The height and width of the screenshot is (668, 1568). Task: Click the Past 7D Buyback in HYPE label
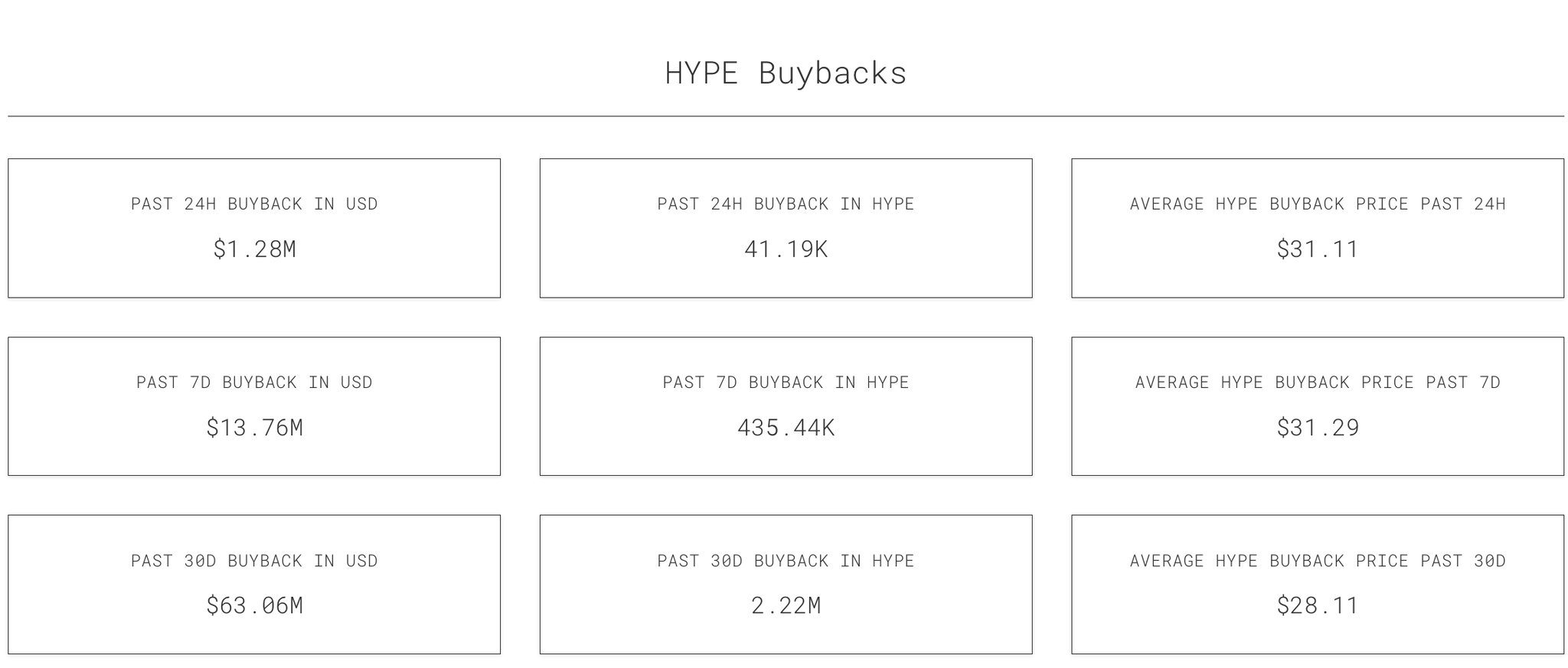click(x=786, y=383)
